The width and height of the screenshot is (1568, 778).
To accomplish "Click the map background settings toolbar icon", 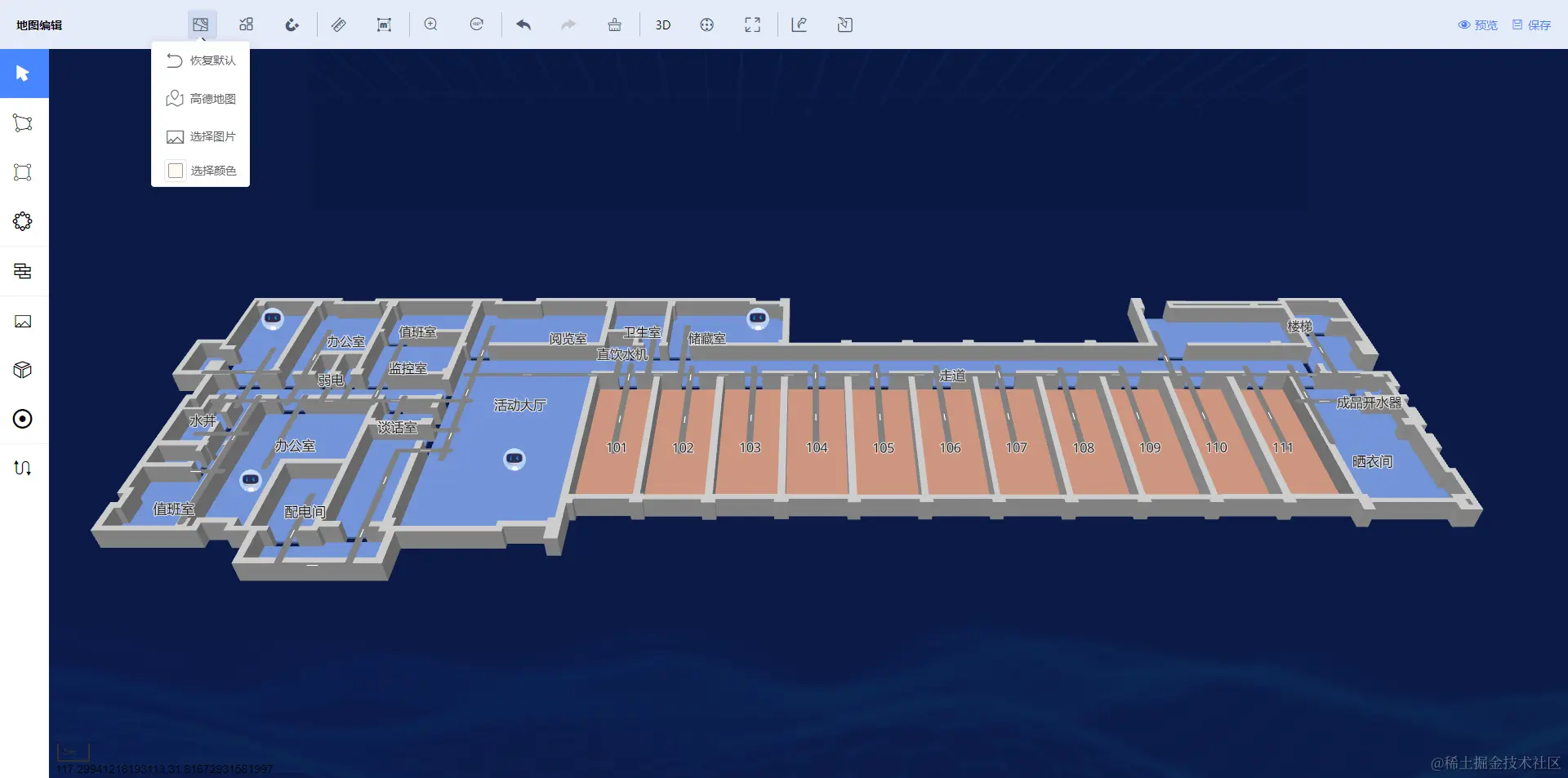I will tap(200, 24).
